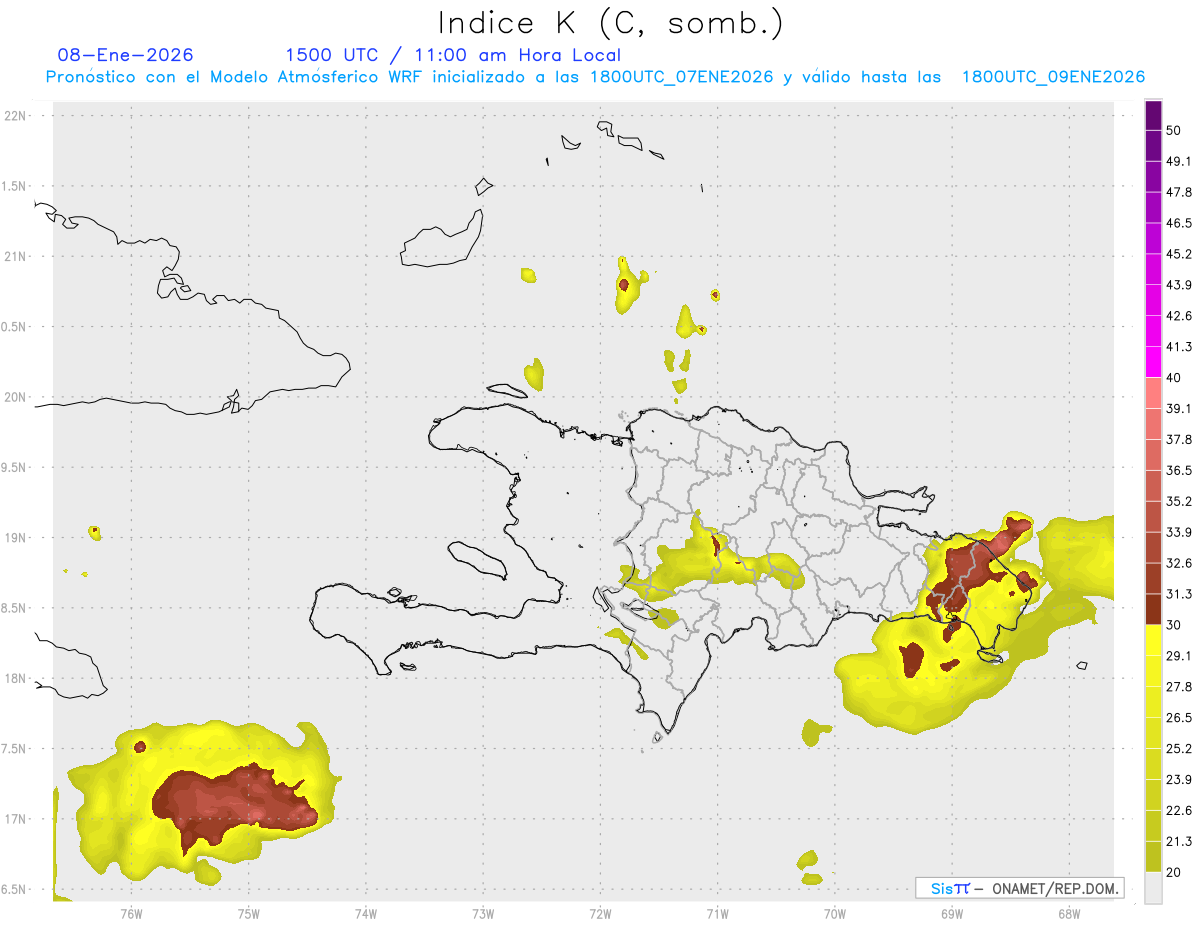Click the "17N" latitude label
1200x927 pixels.
(17, 819)
